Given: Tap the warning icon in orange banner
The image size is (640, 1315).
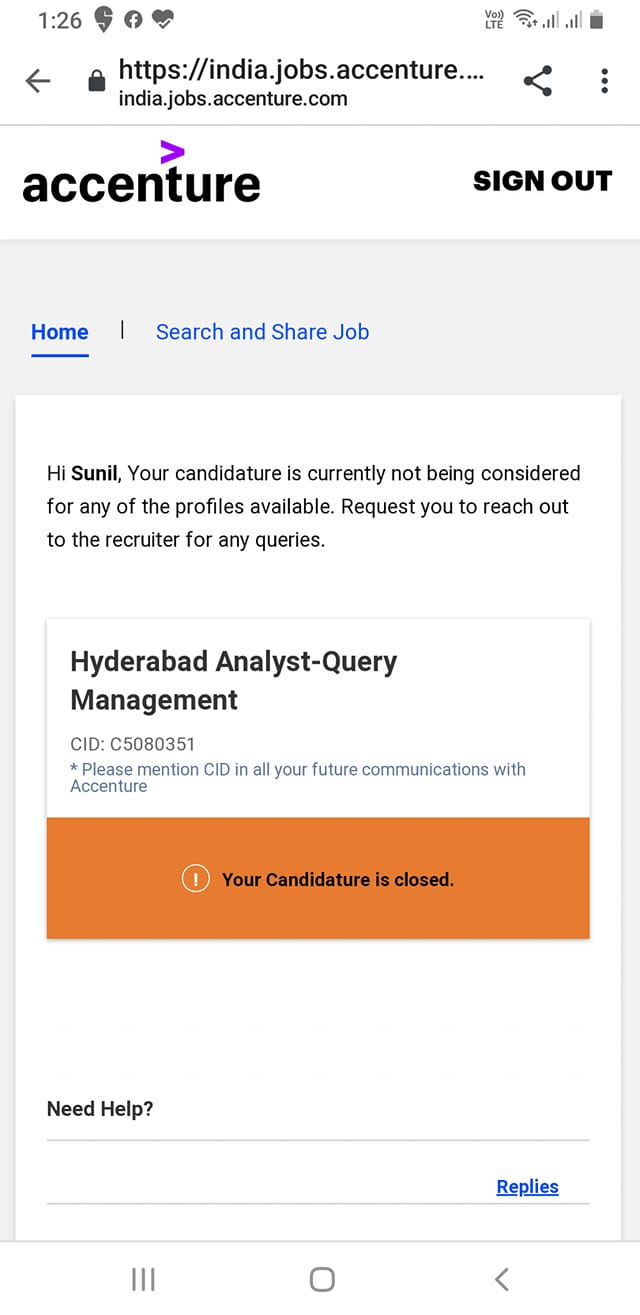Looking at the screenshot, I should [x=195, y=879].
